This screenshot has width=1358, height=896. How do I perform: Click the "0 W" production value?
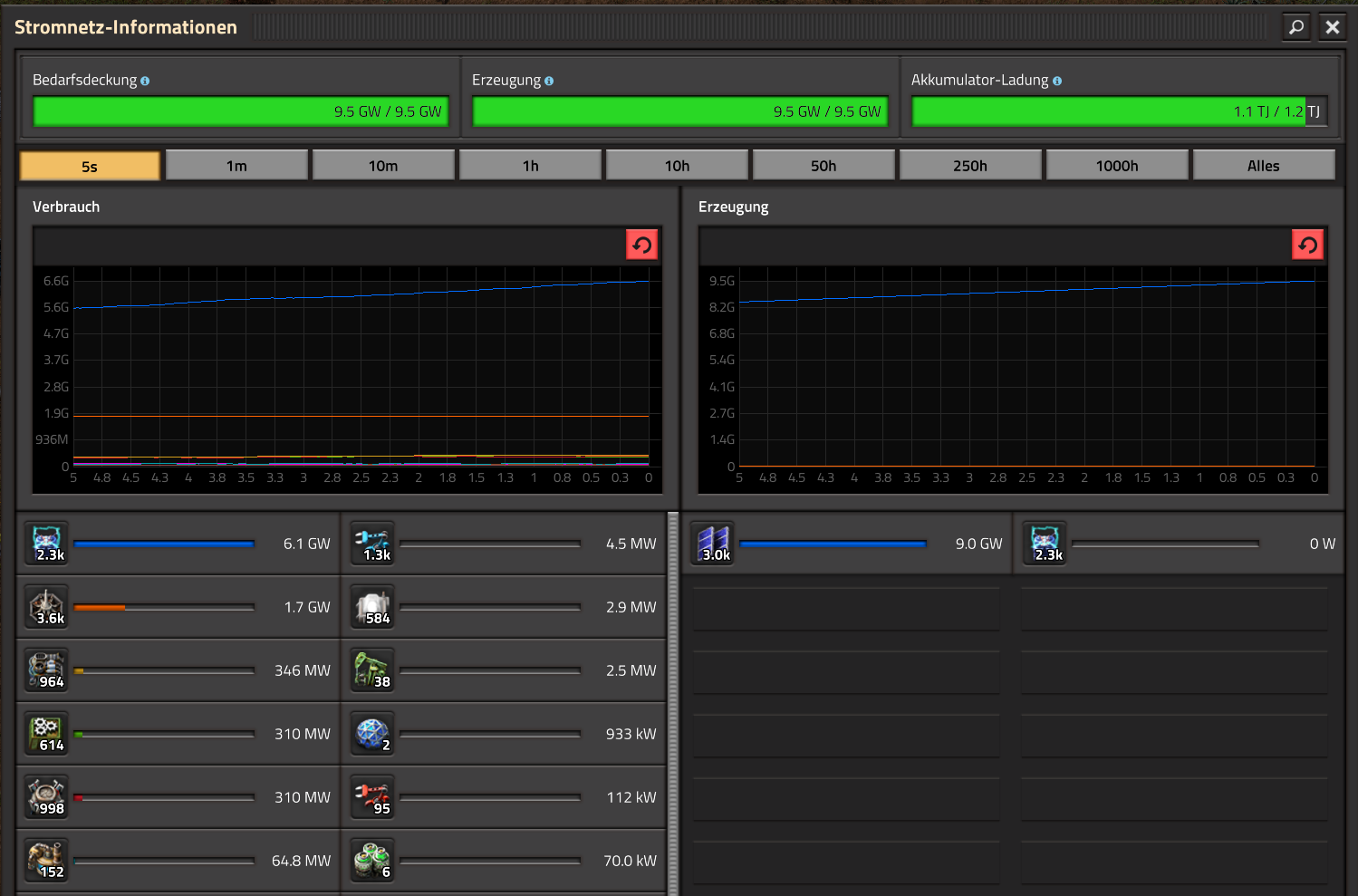tap(1323, 544)
